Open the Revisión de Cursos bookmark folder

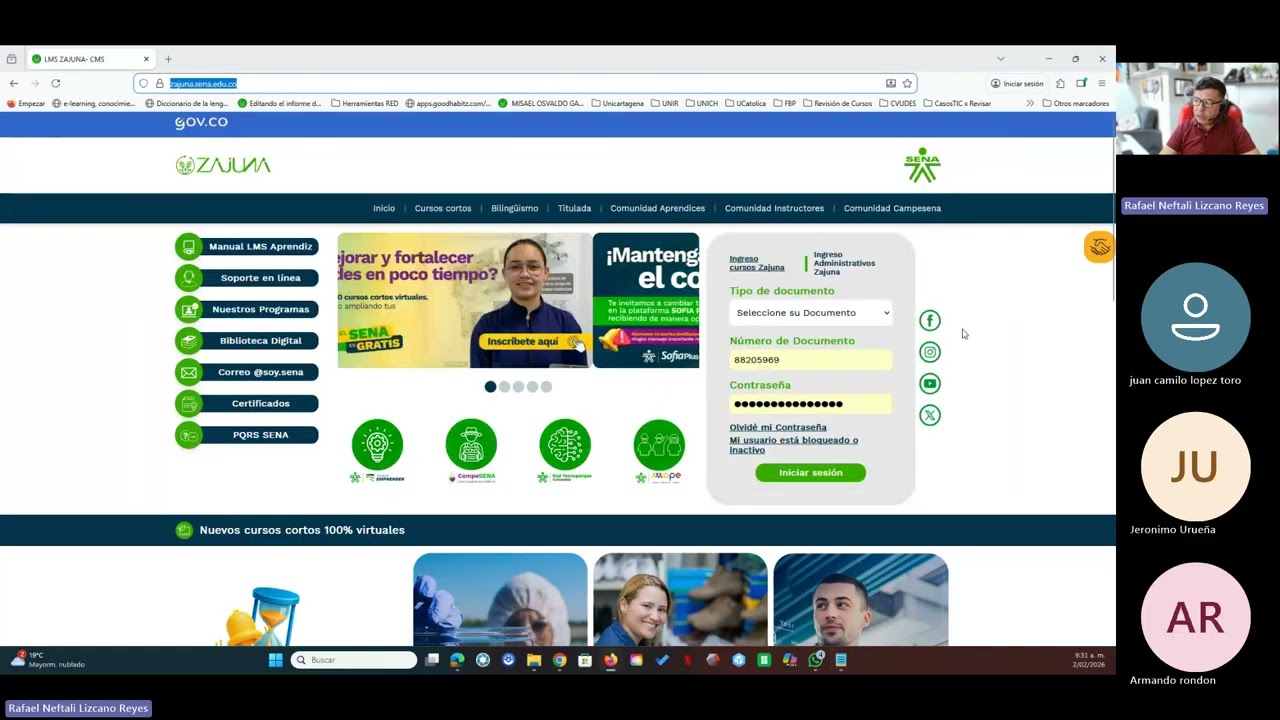coord(837,103)
